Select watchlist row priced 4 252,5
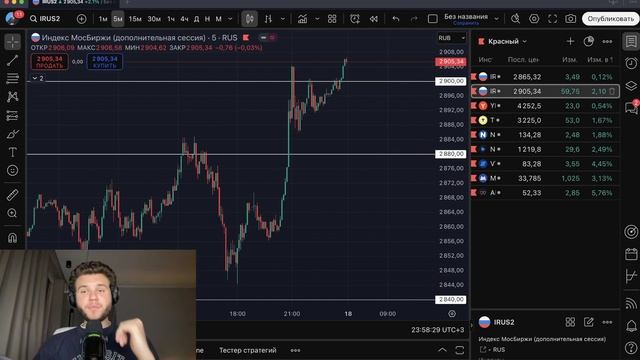The image size is (640, 360). [x=545, y=106]
